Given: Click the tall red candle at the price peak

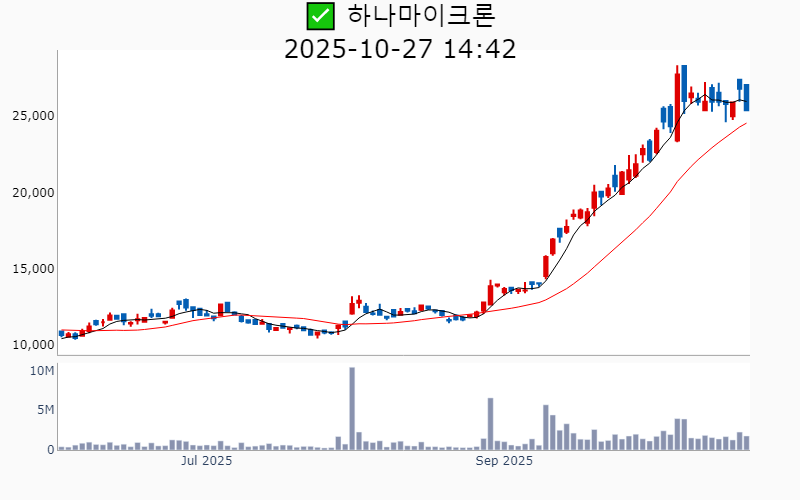Looking at the screenshot, I should 677,105.
